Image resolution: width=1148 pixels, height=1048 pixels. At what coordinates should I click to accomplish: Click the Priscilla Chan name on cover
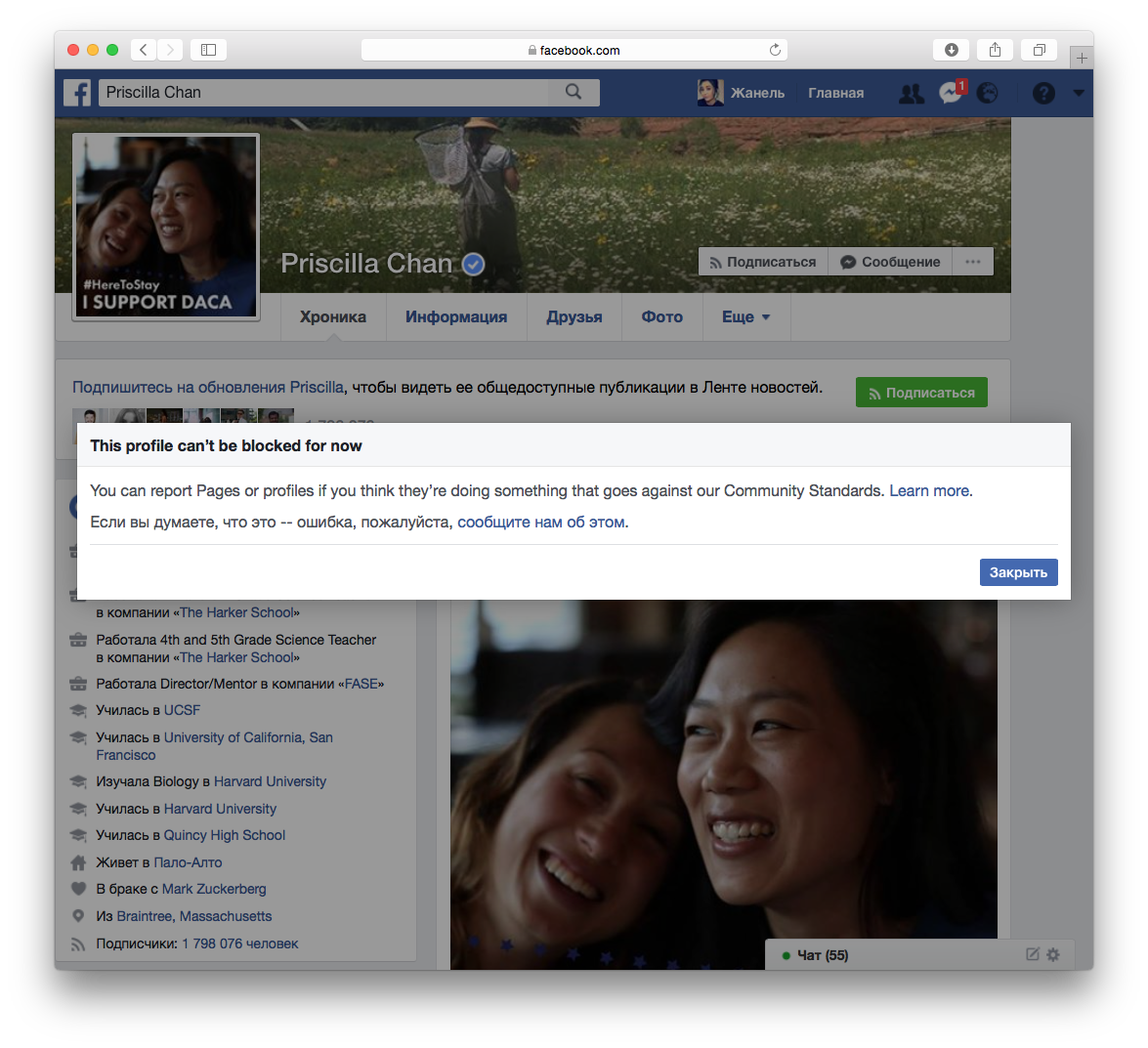366,264
